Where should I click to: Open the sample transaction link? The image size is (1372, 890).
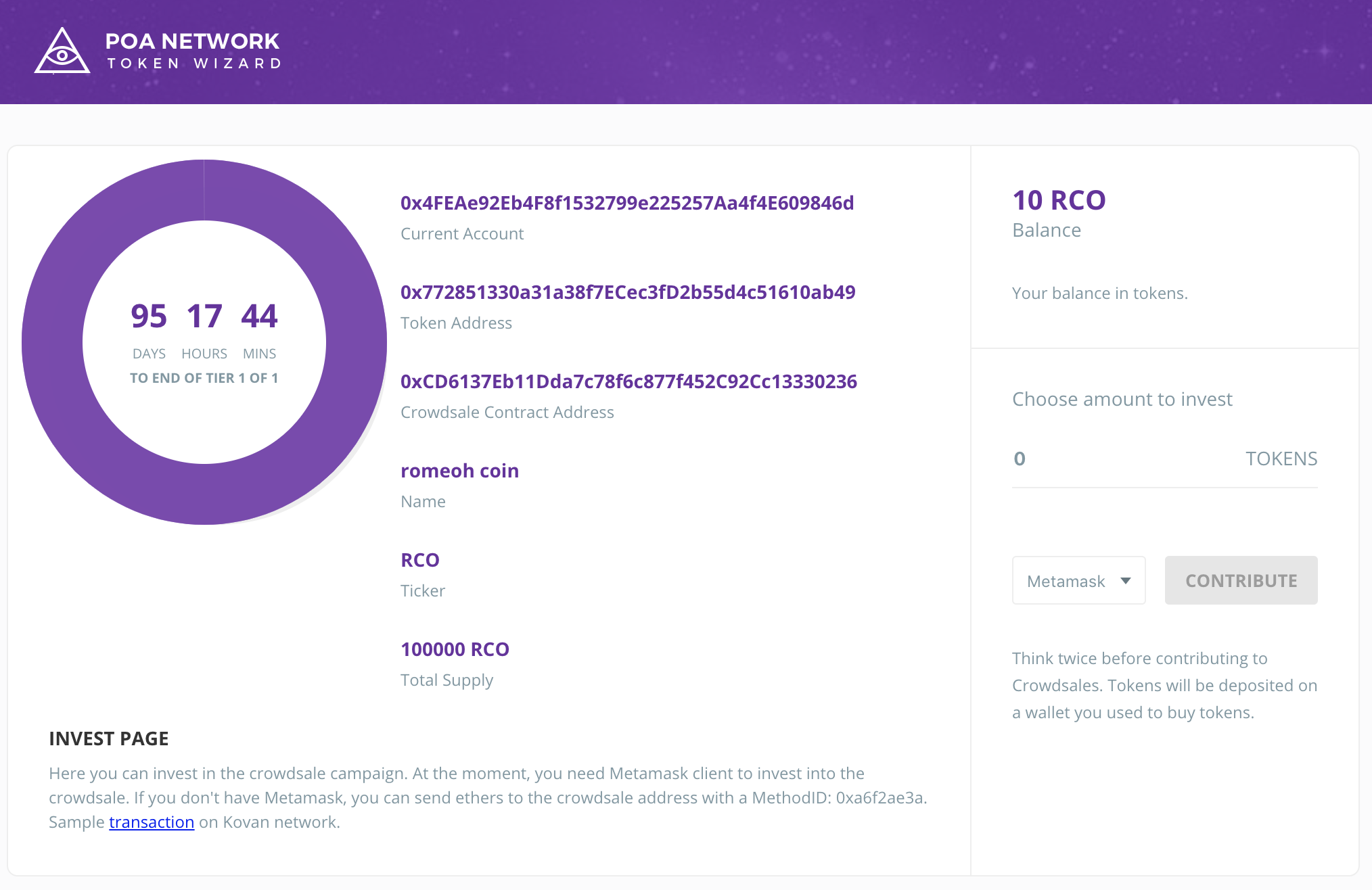point(152,822)
